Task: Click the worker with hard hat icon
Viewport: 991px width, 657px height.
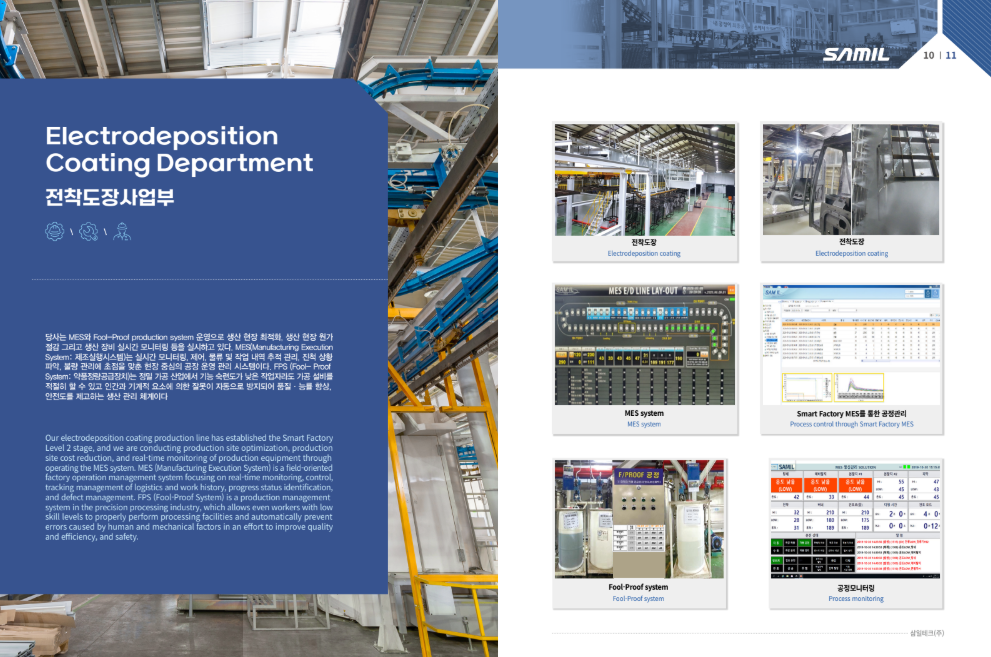Action: (x=122, y=231)
